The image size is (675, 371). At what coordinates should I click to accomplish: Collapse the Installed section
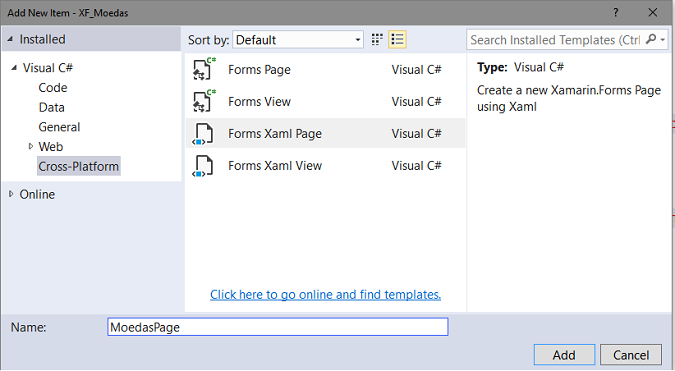10,39
